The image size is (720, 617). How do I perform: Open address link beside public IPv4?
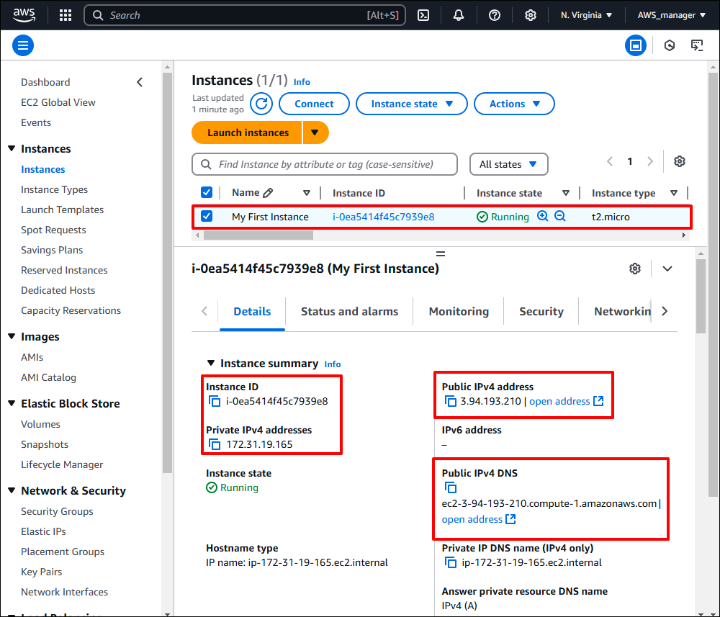(x=566, y=401)
